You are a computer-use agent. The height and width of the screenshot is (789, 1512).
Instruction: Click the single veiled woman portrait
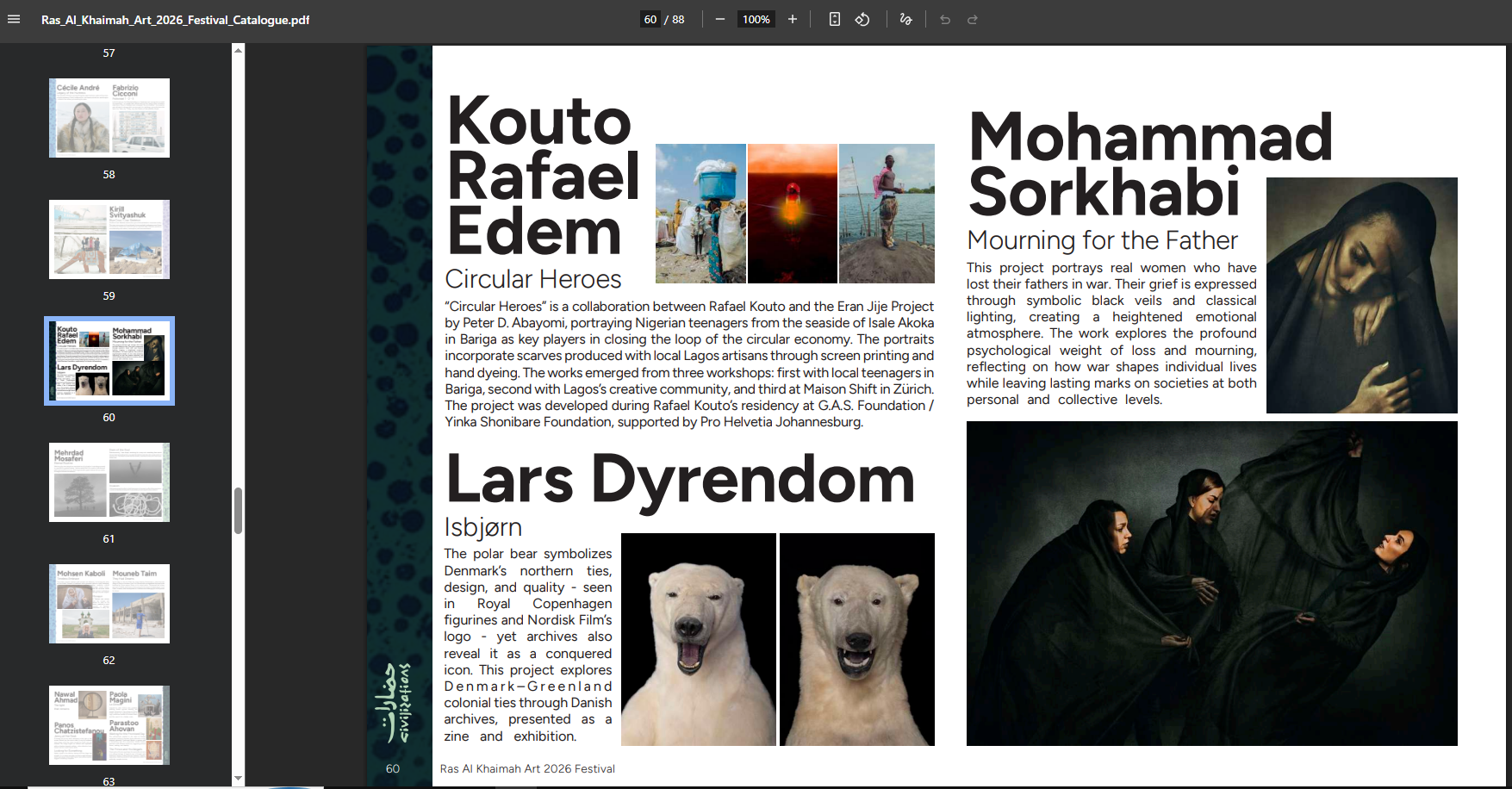(1362, 295)
